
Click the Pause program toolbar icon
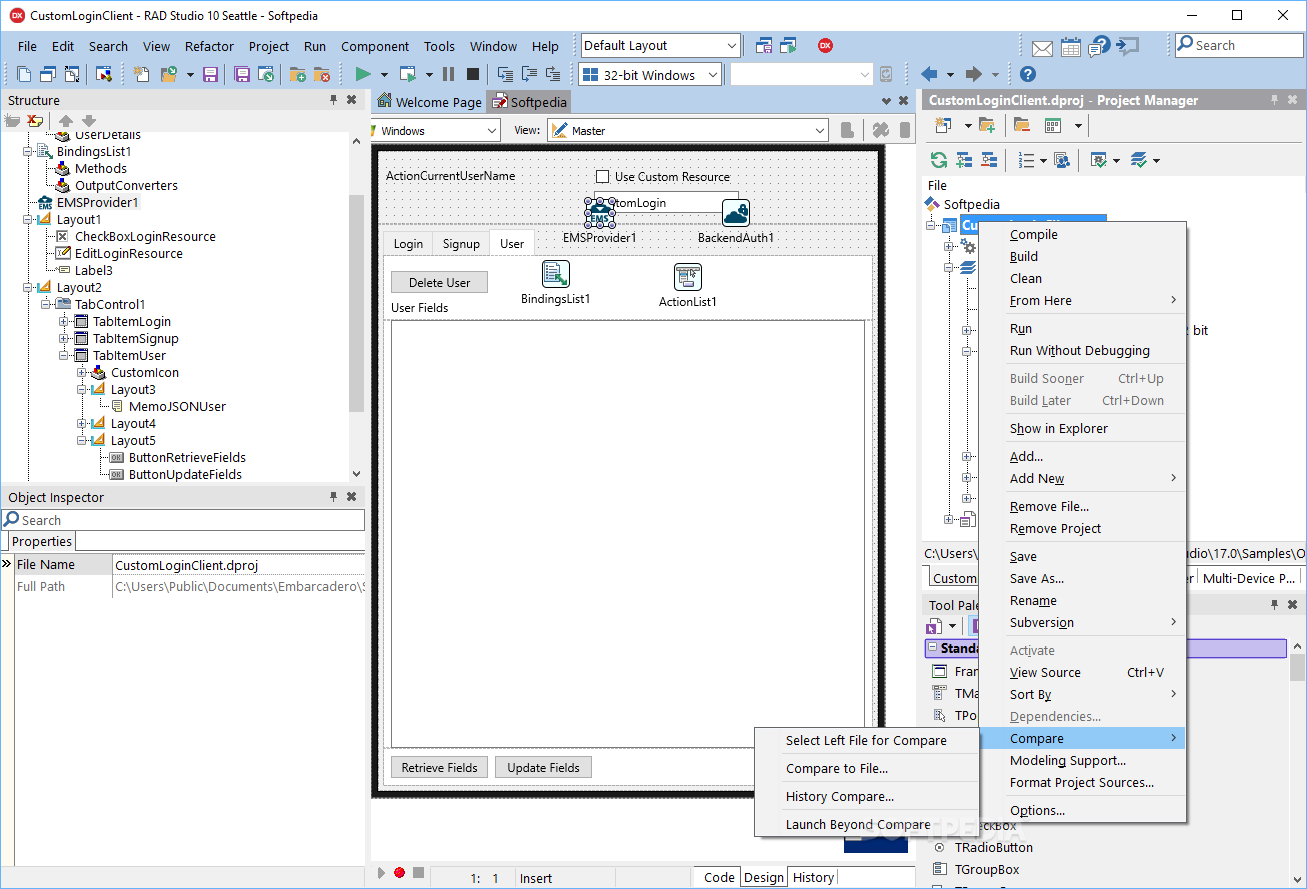(448, 74)
